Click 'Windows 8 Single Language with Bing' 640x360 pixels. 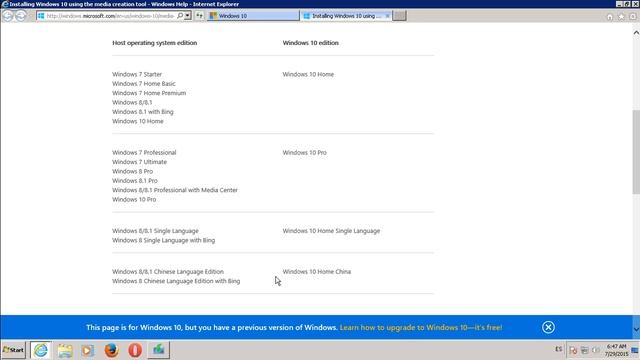[164, 240]
